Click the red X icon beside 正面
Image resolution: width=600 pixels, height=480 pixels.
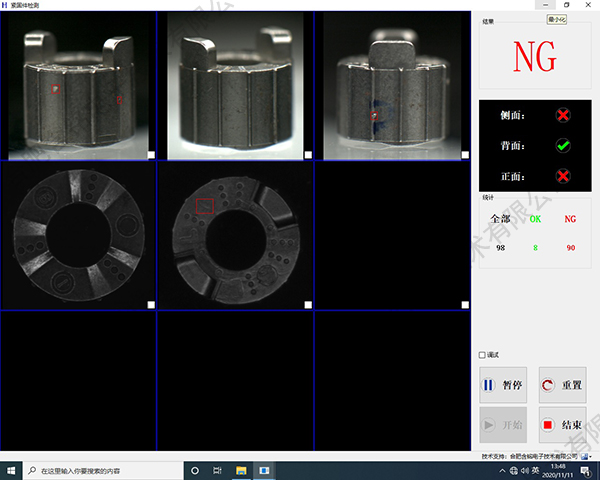pyautogui.click(x=563, y=176)
